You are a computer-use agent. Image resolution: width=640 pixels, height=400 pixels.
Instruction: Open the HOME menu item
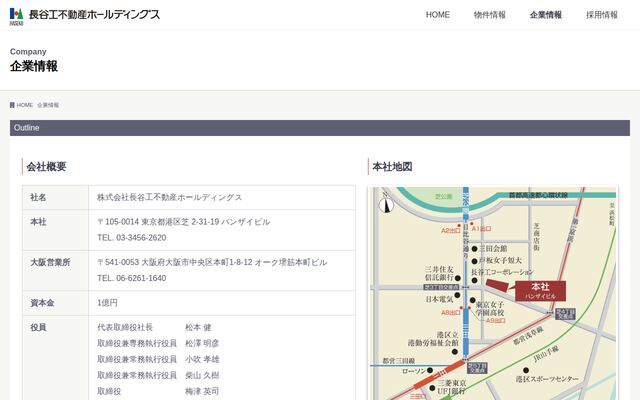tap(438, 15)
